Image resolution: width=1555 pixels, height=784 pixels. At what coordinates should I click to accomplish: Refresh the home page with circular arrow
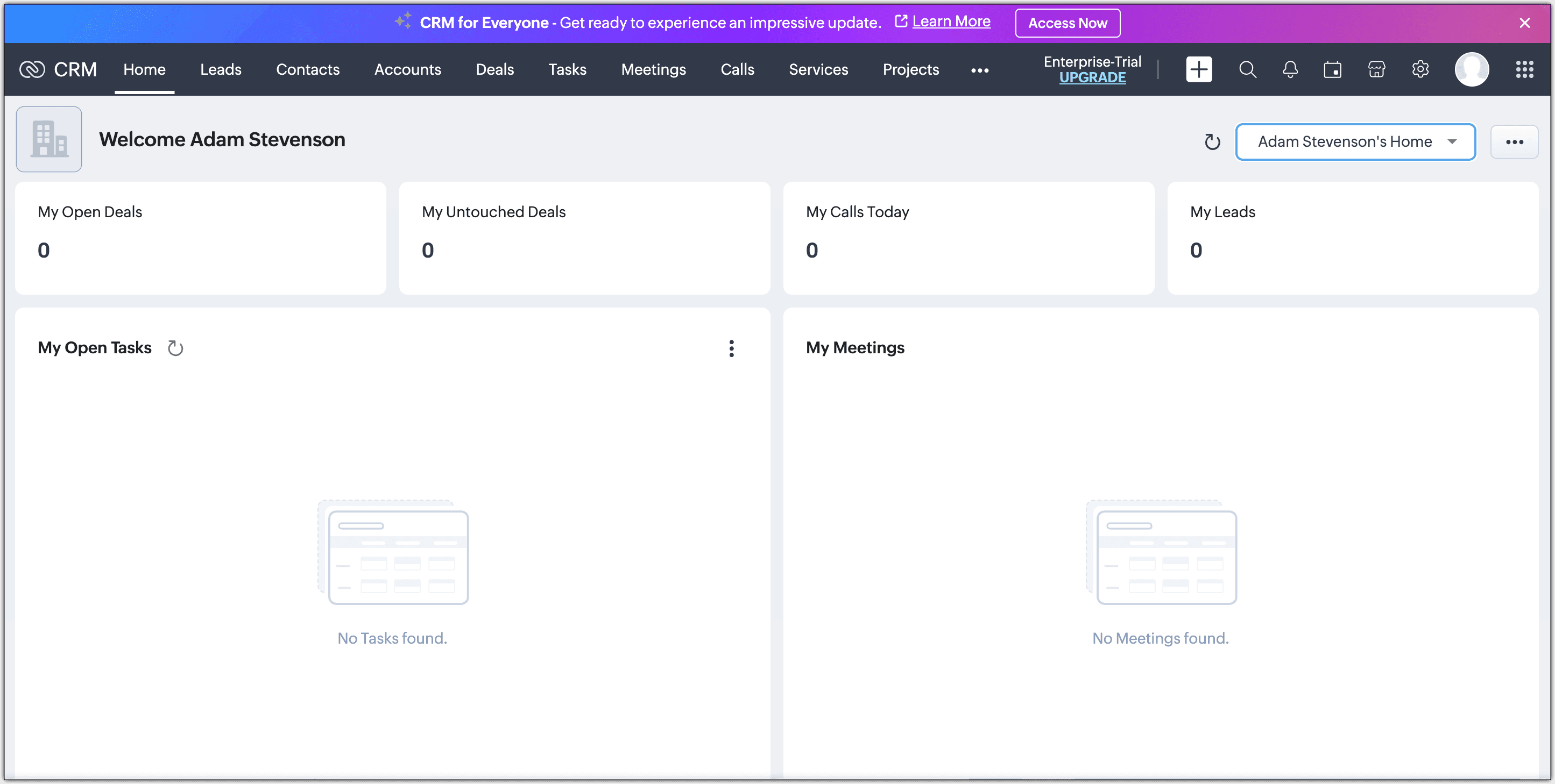point(1212,142)
